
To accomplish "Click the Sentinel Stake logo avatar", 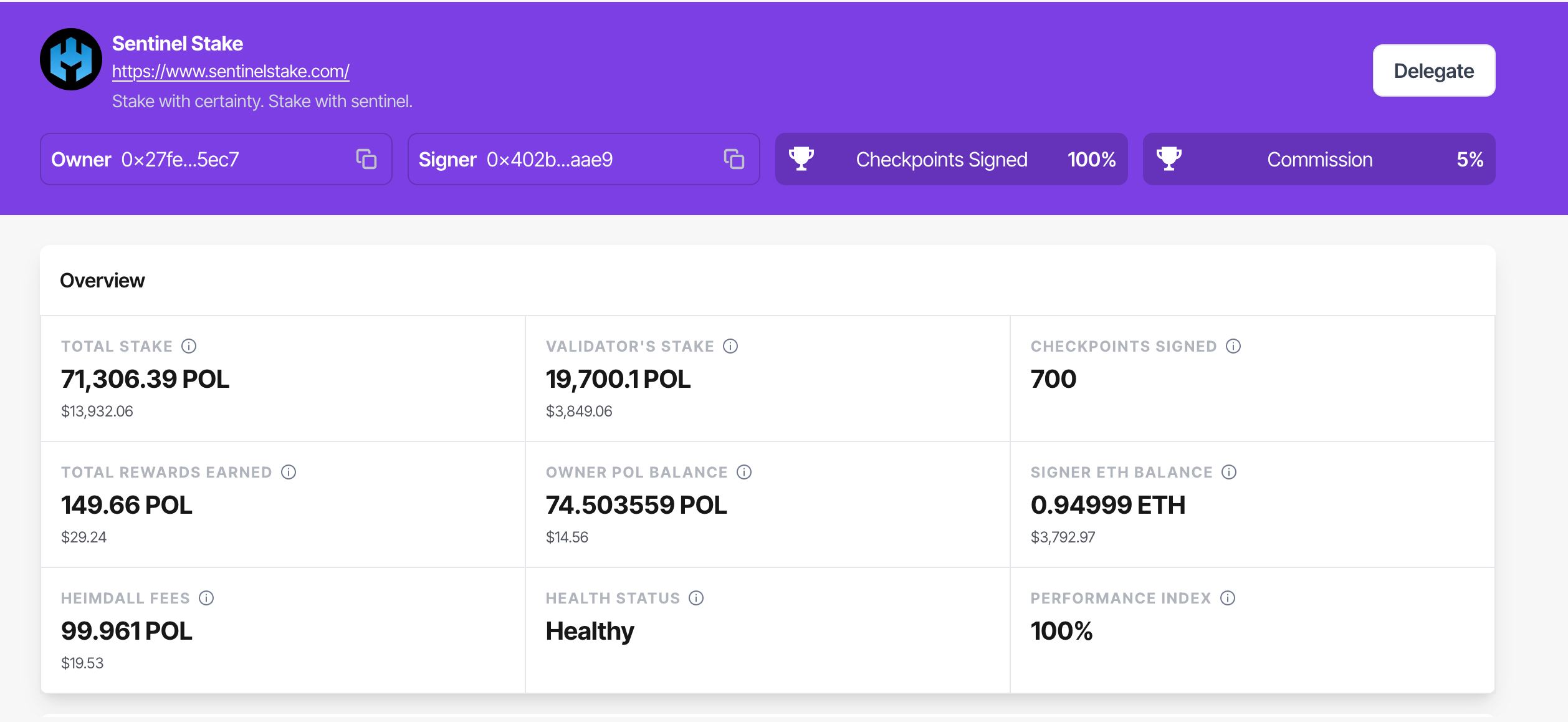I will click(71, 59).
